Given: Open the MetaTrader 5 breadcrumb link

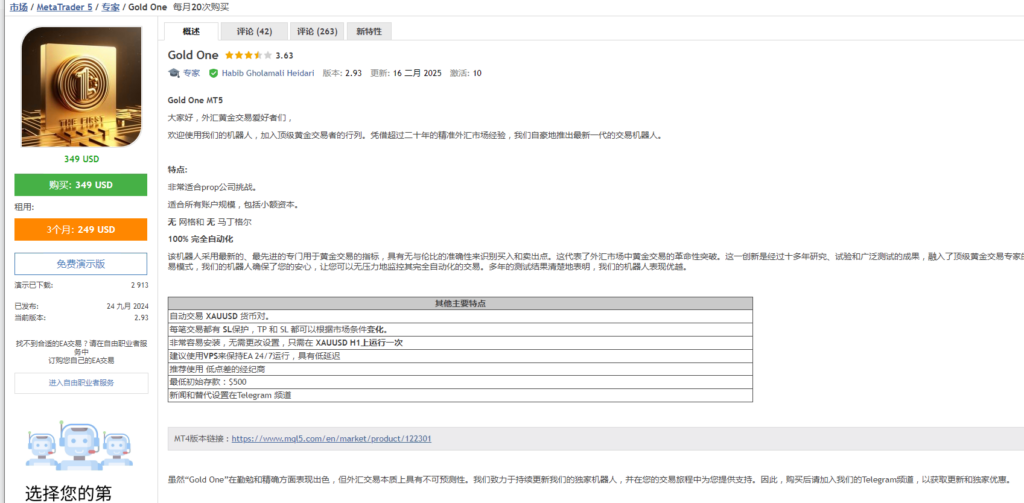Looking at the screenshot, I should click(64, 7).
